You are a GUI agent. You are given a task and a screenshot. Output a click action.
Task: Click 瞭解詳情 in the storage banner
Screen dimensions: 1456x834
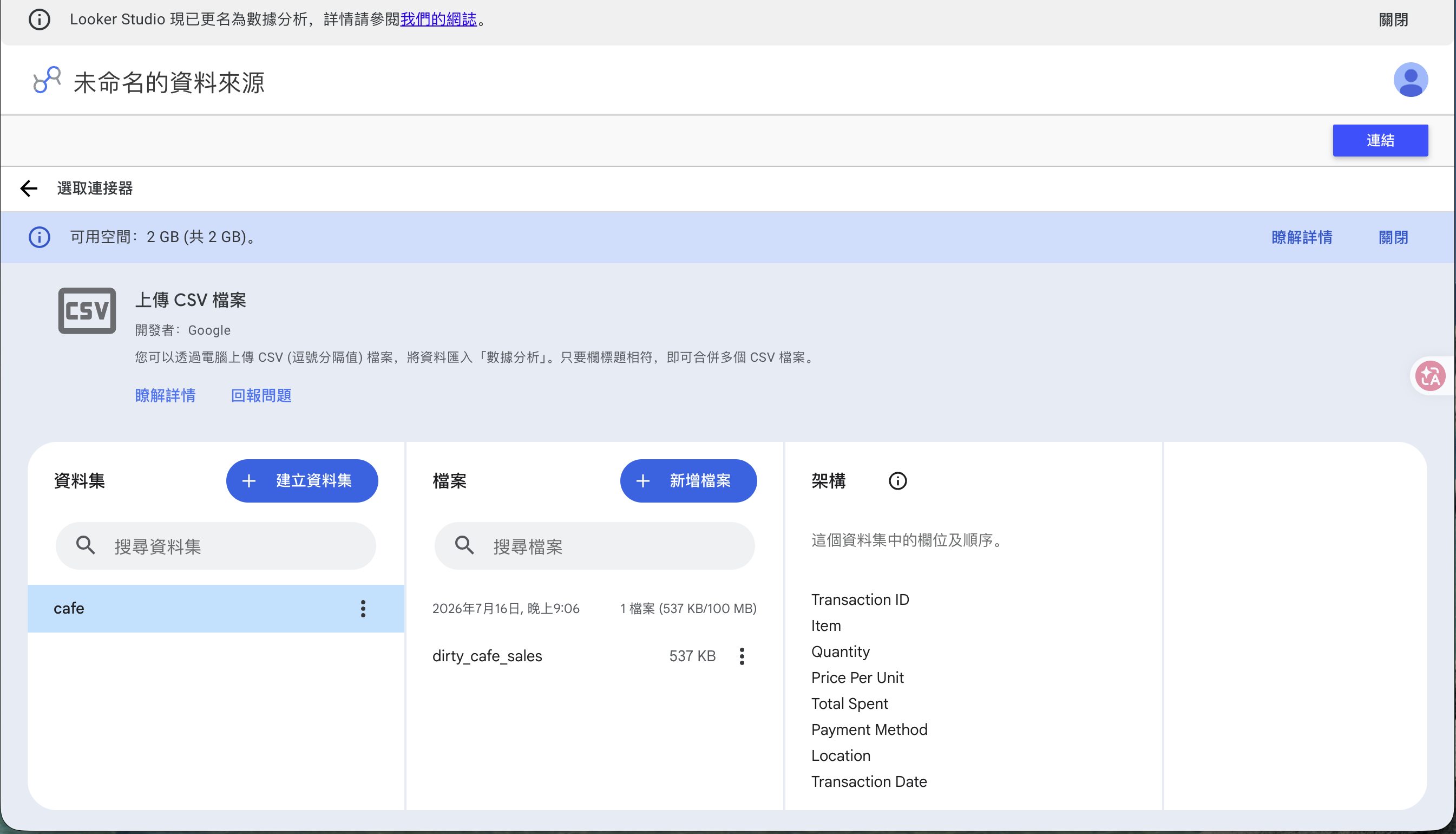tap(1302, 237)
